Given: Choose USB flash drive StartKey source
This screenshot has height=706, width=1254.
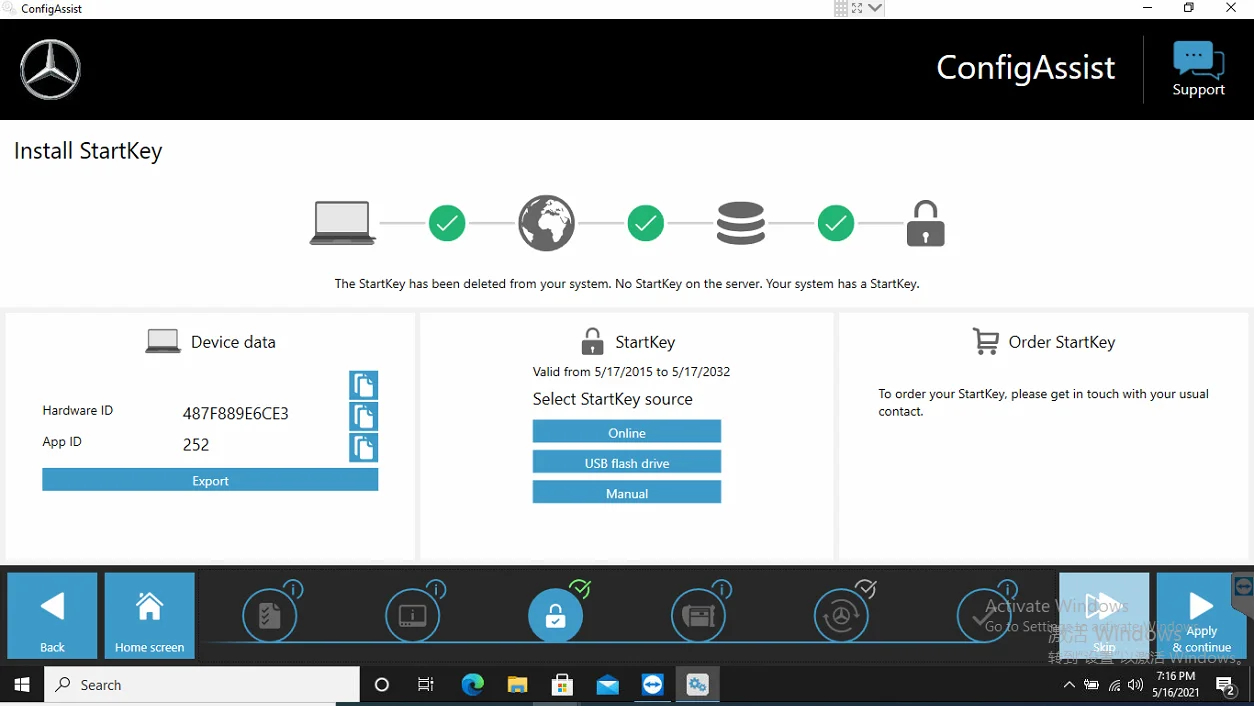Looking at the screenshot, I should [x=627, y=463].
